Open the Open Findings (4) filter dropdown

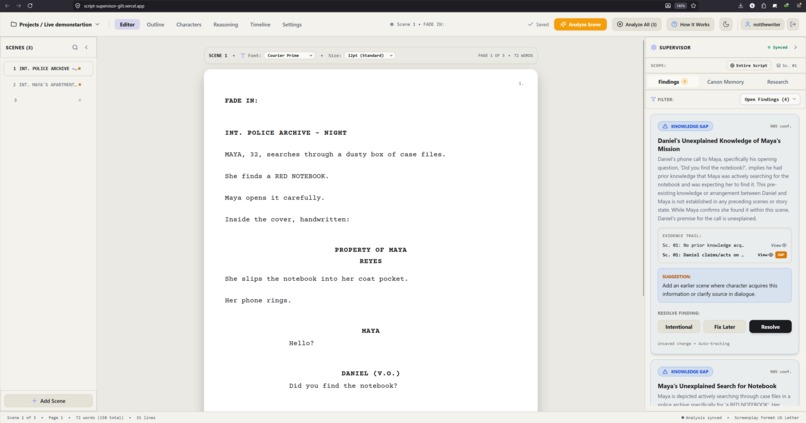(770, 99)
